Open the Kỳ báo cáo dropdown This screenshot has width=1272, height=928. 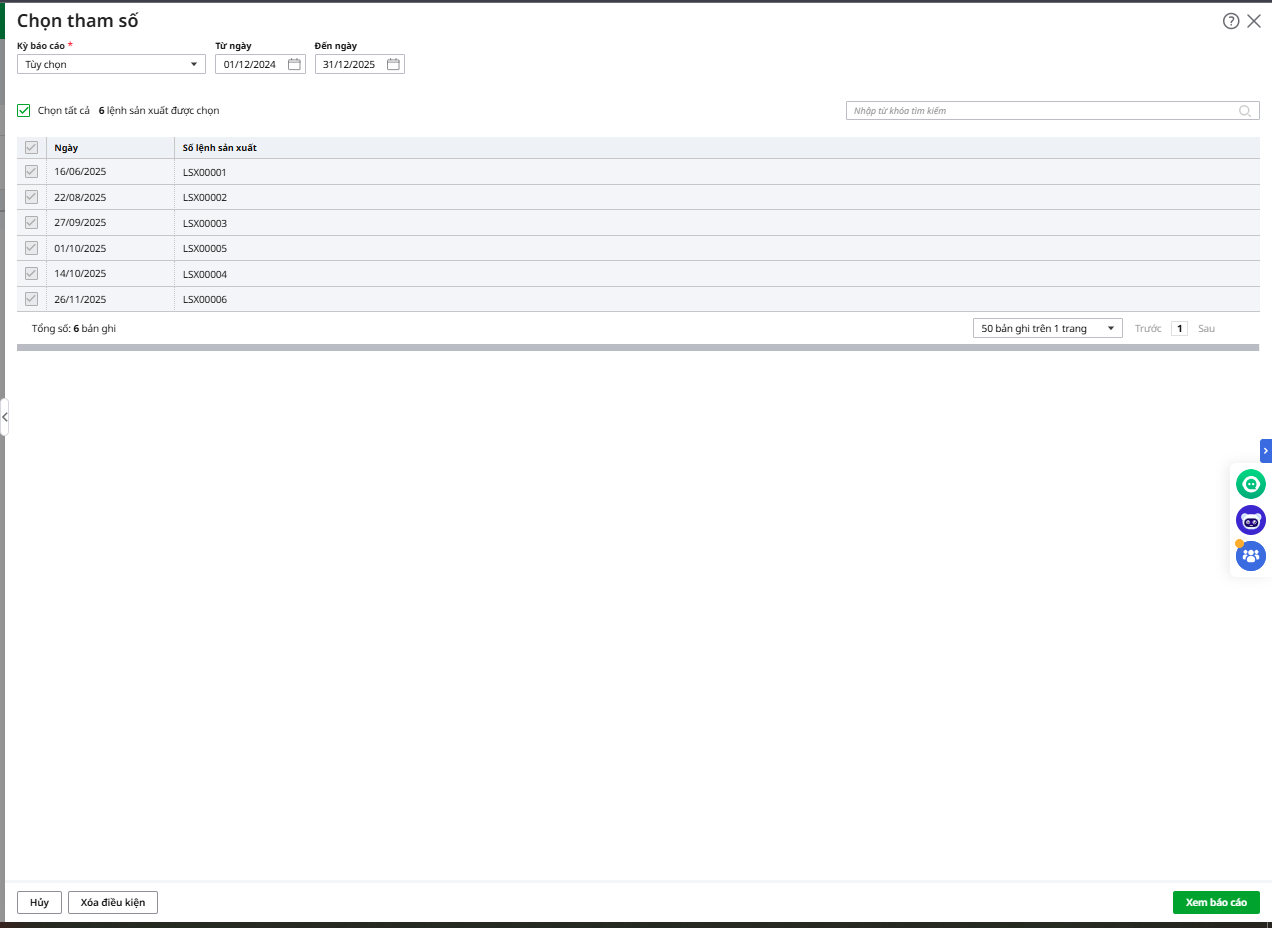tap(111, 64)
